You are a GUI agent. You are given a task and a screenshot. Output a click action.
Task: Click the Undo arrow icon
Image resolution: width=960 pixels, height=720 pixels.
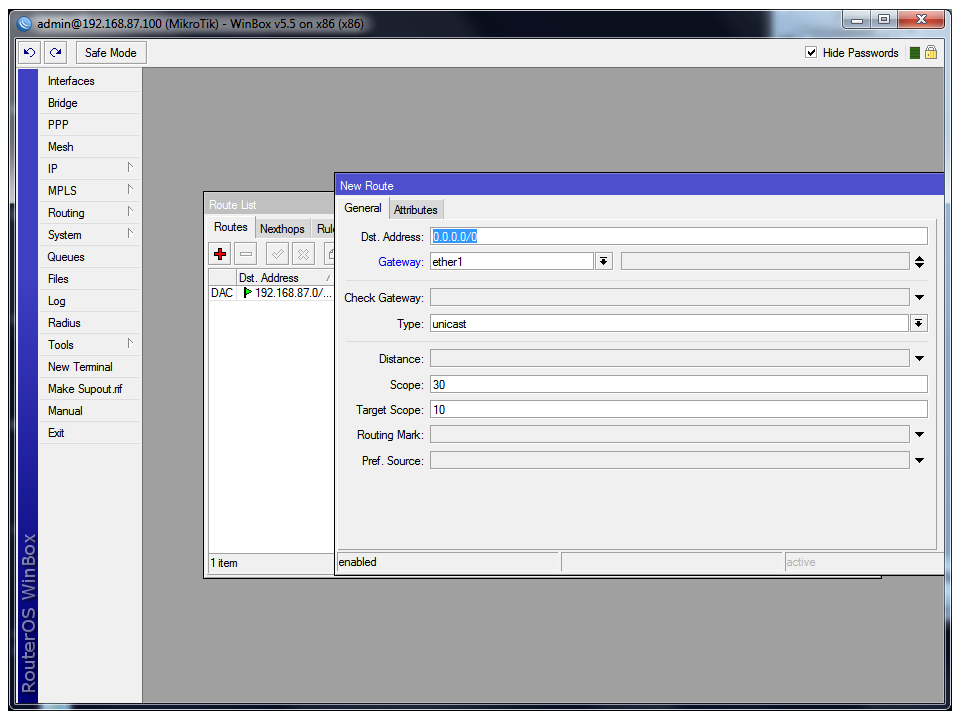click(30, 53)
